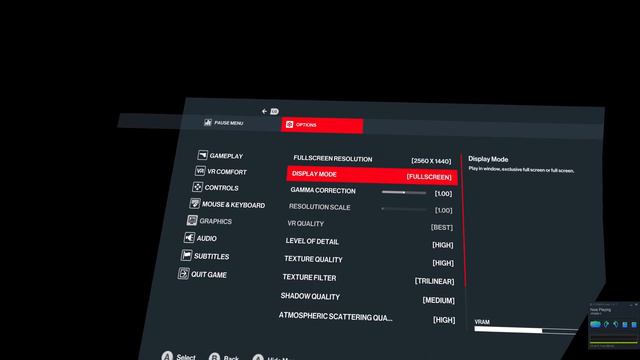
Task: Change Atmospheric Scattering Quality option
Action: tap(367, 318)
